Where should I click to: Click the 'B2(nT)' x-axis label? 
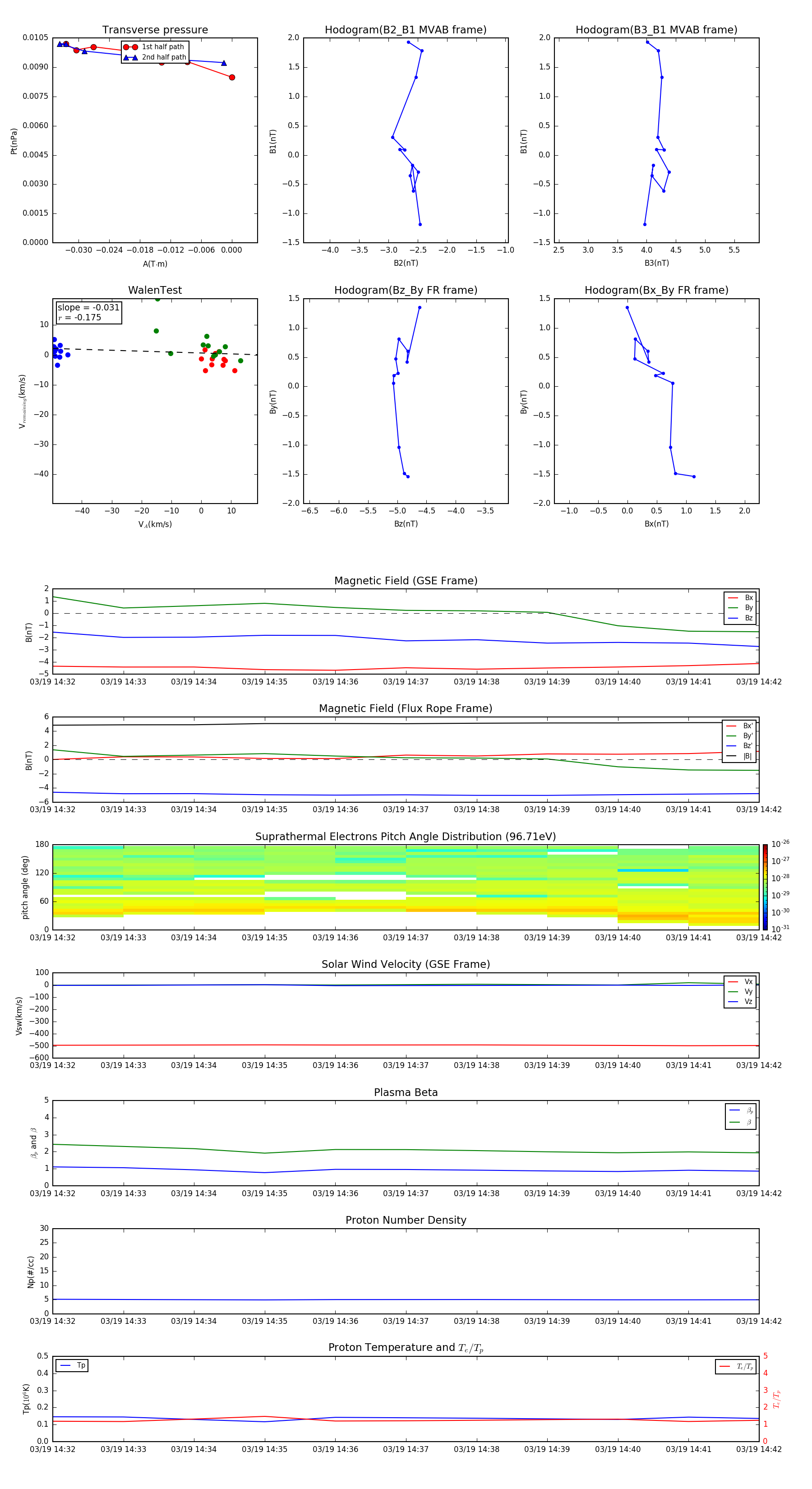(406, 263)
